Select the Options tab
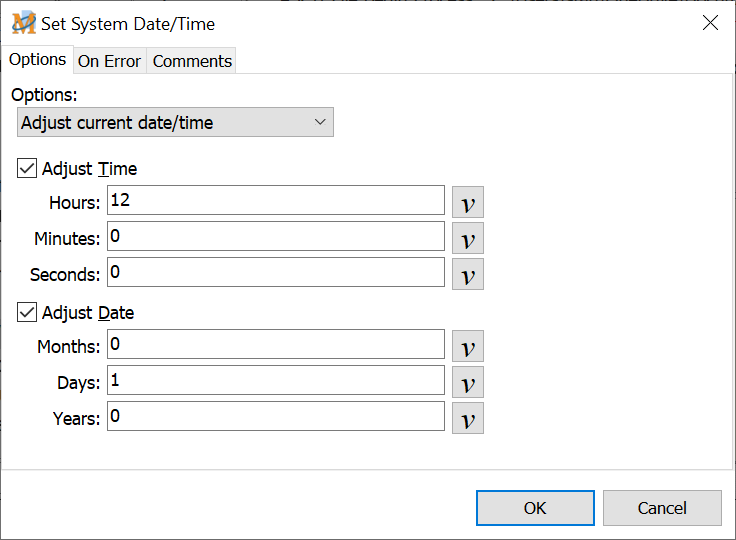 pos(37,60)
